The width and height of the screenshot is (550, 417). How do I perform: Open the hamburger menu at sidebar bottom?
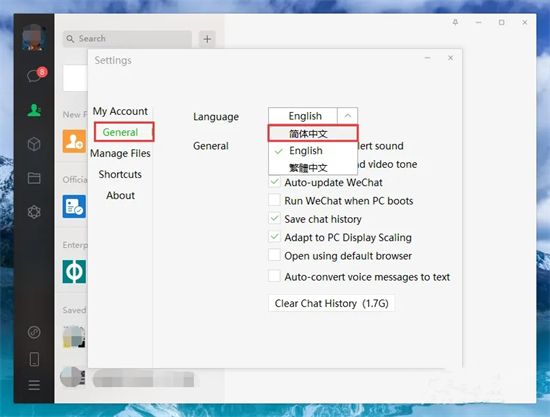point(34,385)
